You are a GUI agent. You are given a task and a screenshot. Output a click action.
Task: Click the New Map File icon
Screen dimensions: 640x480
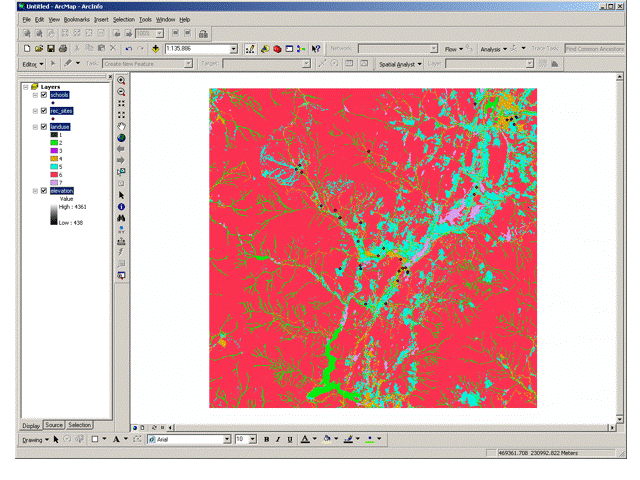tap(27, 49)
